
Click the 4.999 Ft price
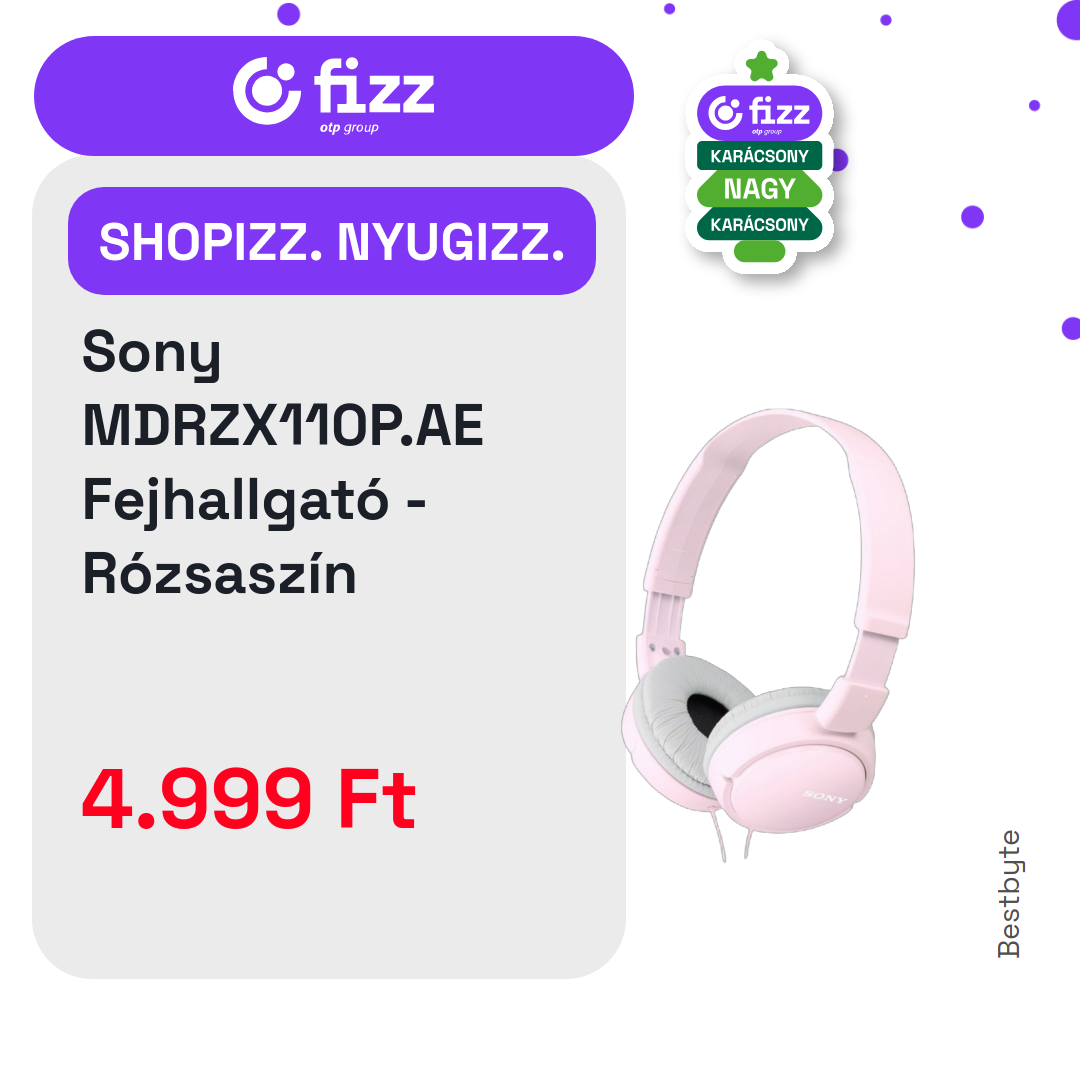pos(249,799)
